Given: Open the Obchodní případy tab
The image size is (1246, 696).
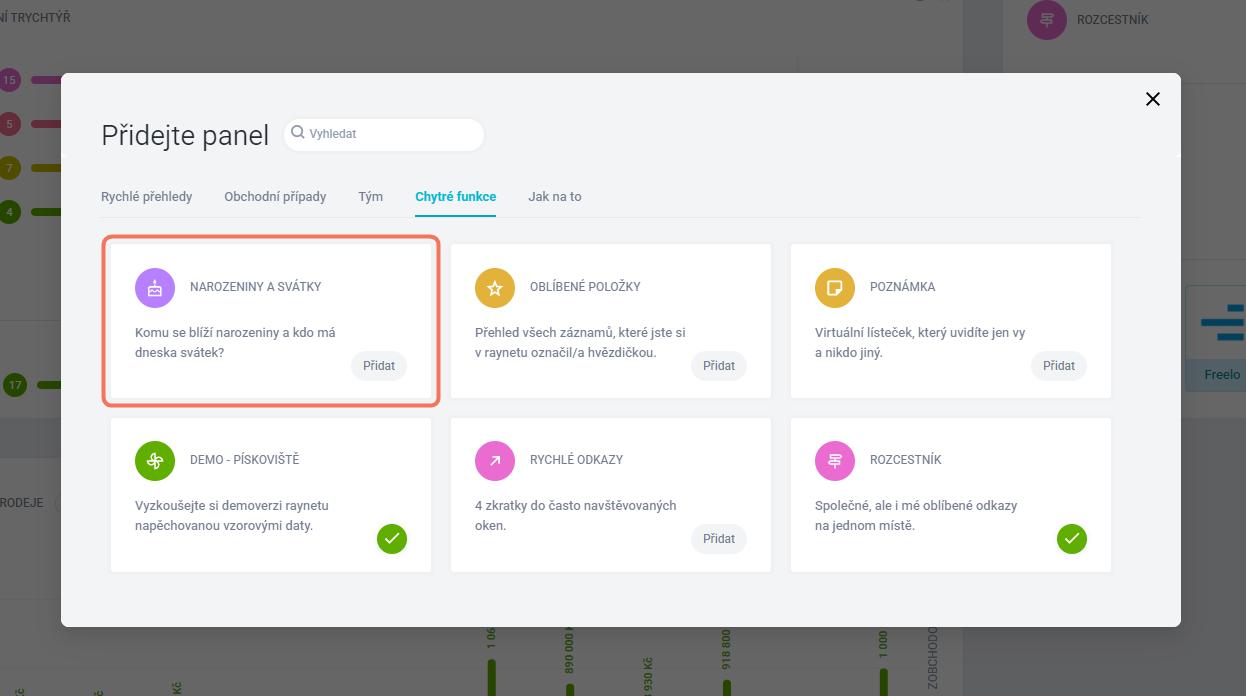Looking at the screenshot, I should point(275,196).
